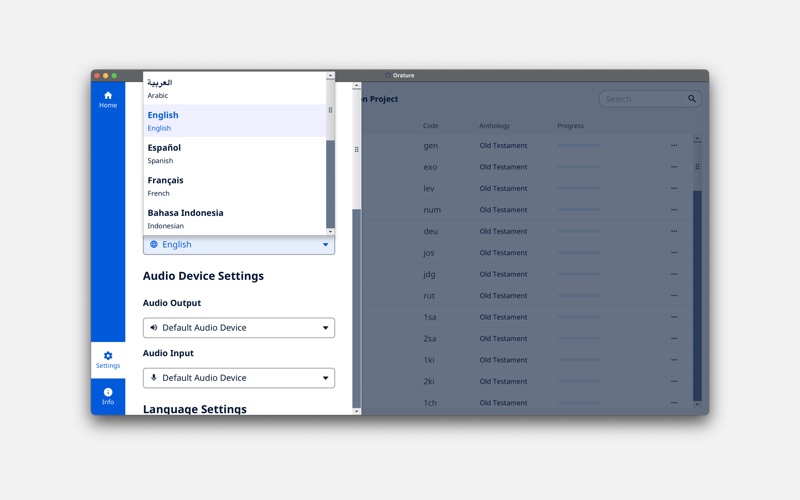800x500 pixels.
Task: Click the globe icon in language dropdown
Action: coord(154,244)
